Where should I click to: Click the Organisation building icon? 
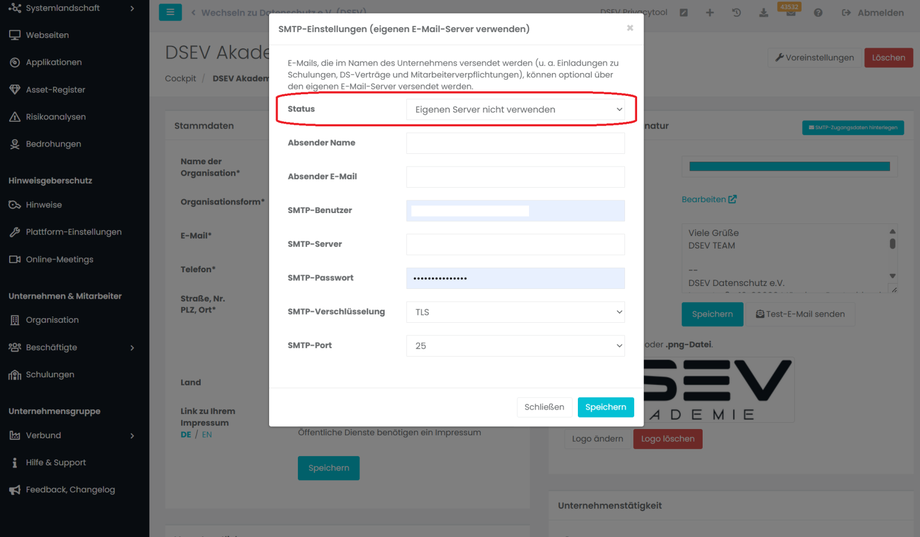click(15, 320)
